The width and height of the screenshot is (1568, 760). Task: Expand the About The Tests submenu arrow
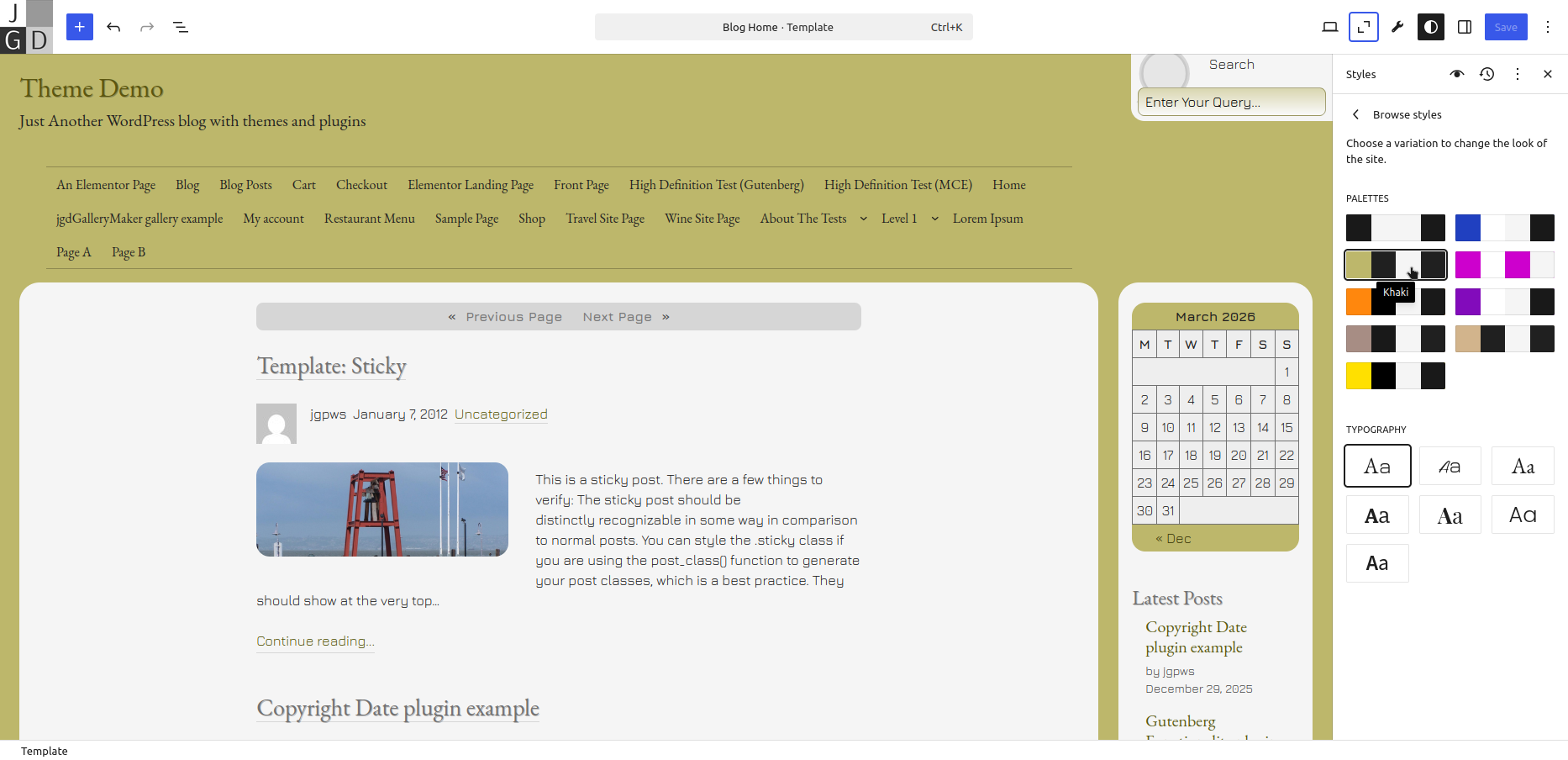(863, 219)
